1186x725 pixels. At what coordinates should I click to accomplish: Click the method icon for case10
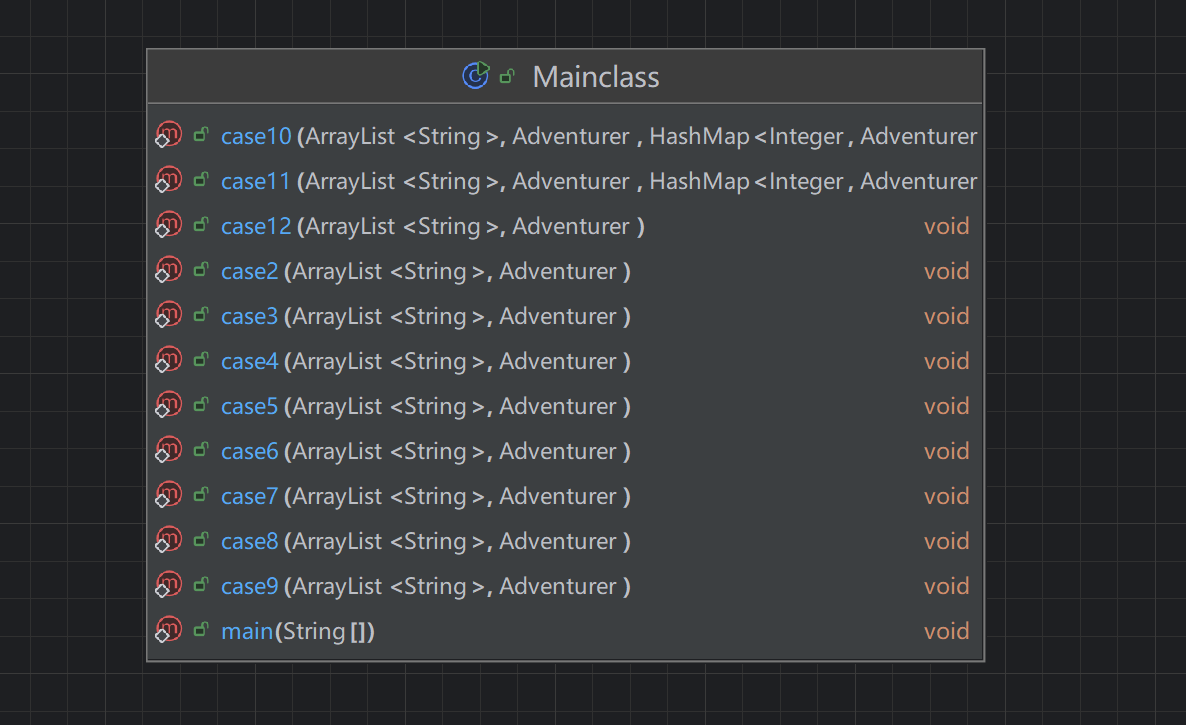(x=169, y=135)
